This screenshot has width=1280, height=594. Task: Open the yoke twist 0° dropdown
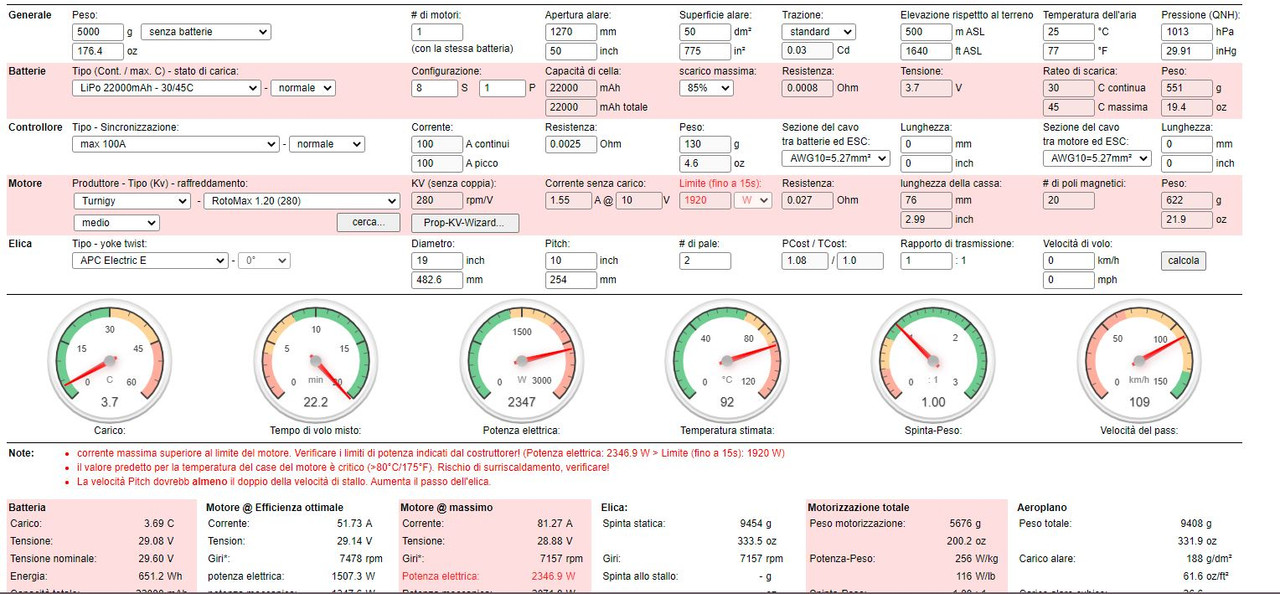264,260
